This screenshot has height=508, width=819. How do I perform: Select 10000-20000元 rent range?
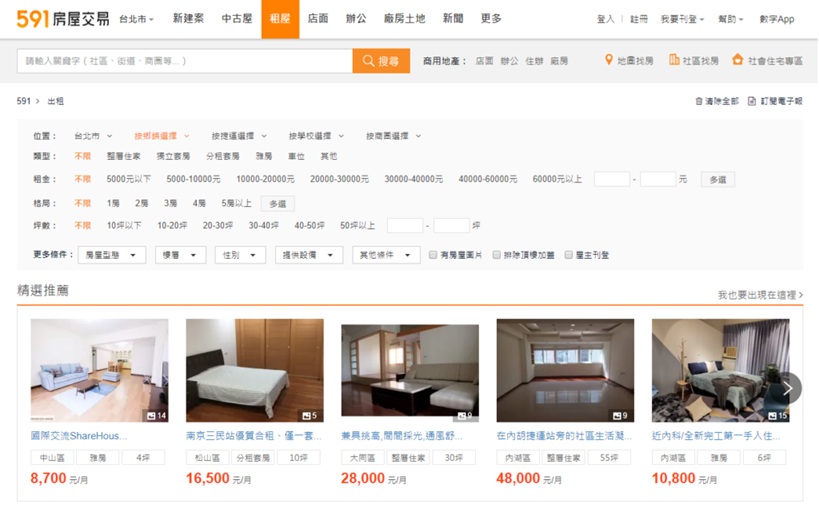[265, 180]
